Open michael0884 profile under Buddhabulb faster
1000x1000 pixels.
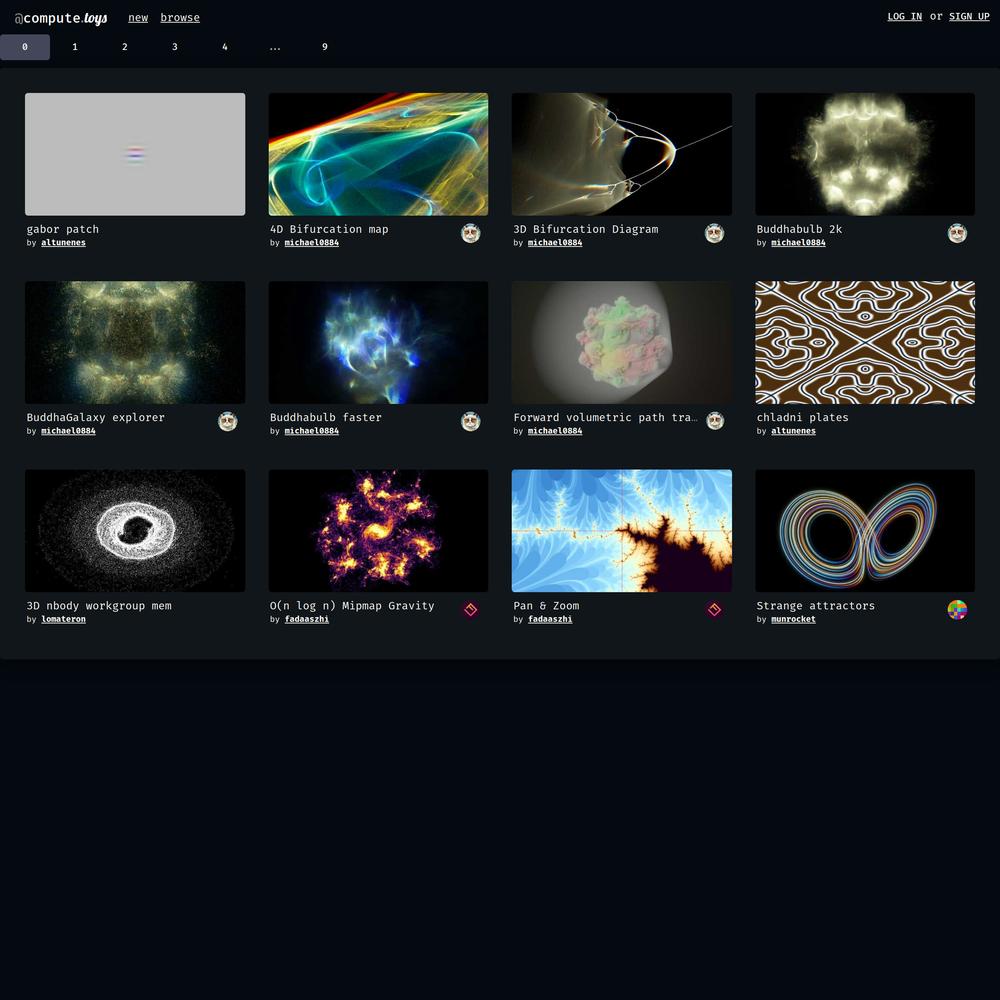click(311, 430)
